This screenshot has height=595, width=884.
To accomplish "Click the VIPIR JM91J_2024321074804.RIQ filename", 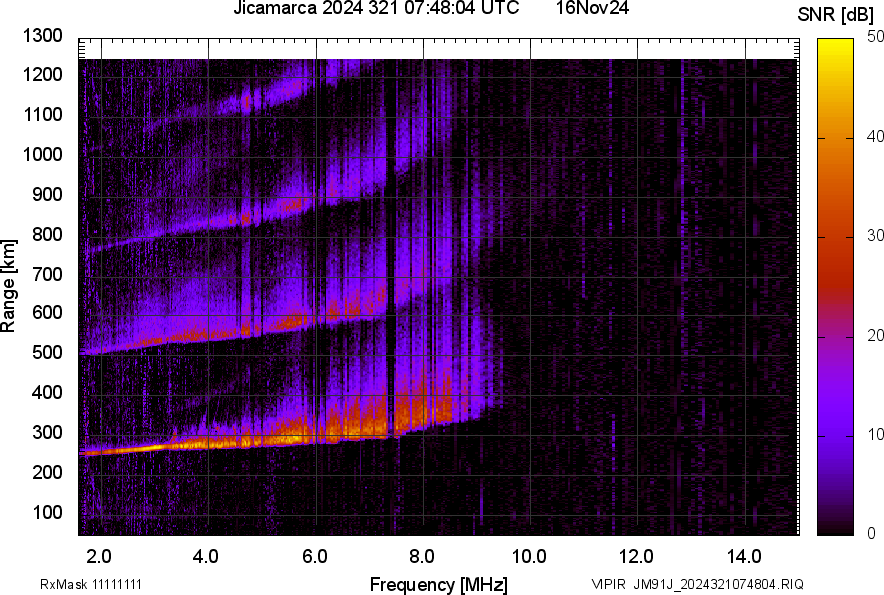I will pos(697,584).
